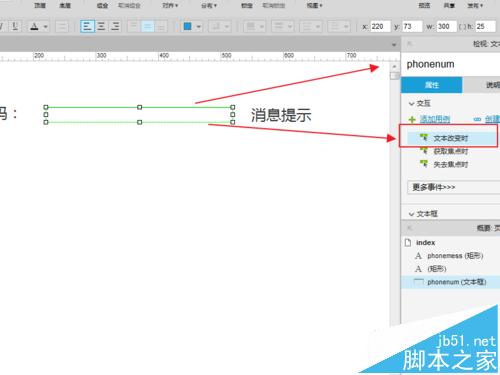The image size is (500, 375).
Task: Set vertical alignment to middle
Action: 148,26
